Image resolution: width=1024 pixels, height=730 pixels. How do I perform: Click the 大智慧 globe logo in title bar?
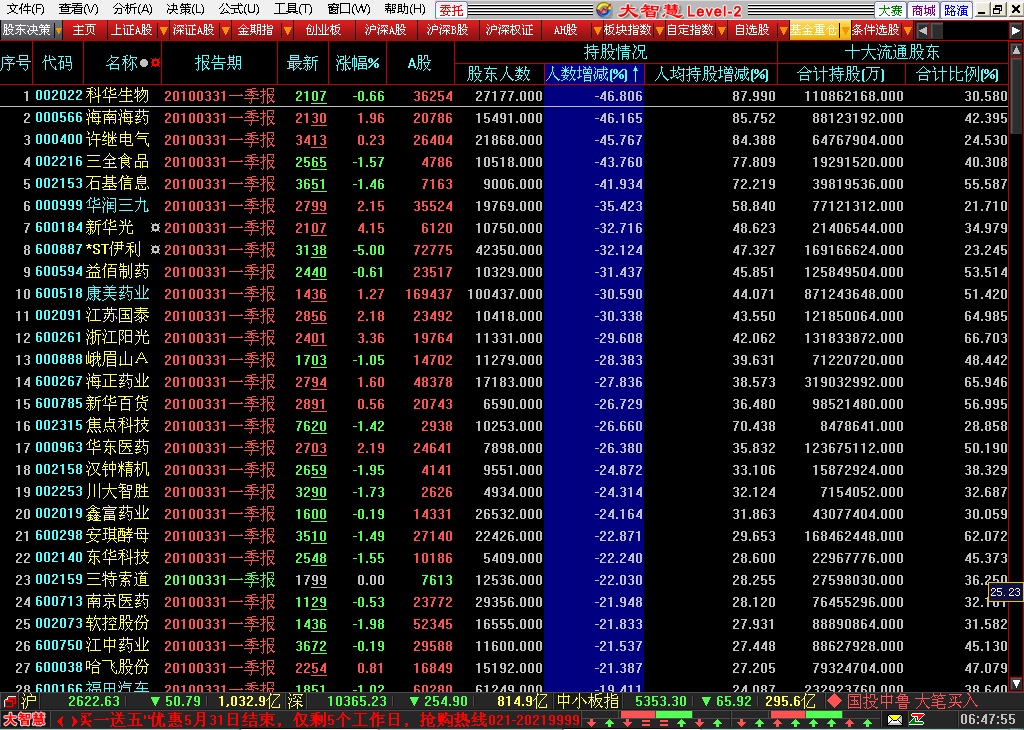604,10
